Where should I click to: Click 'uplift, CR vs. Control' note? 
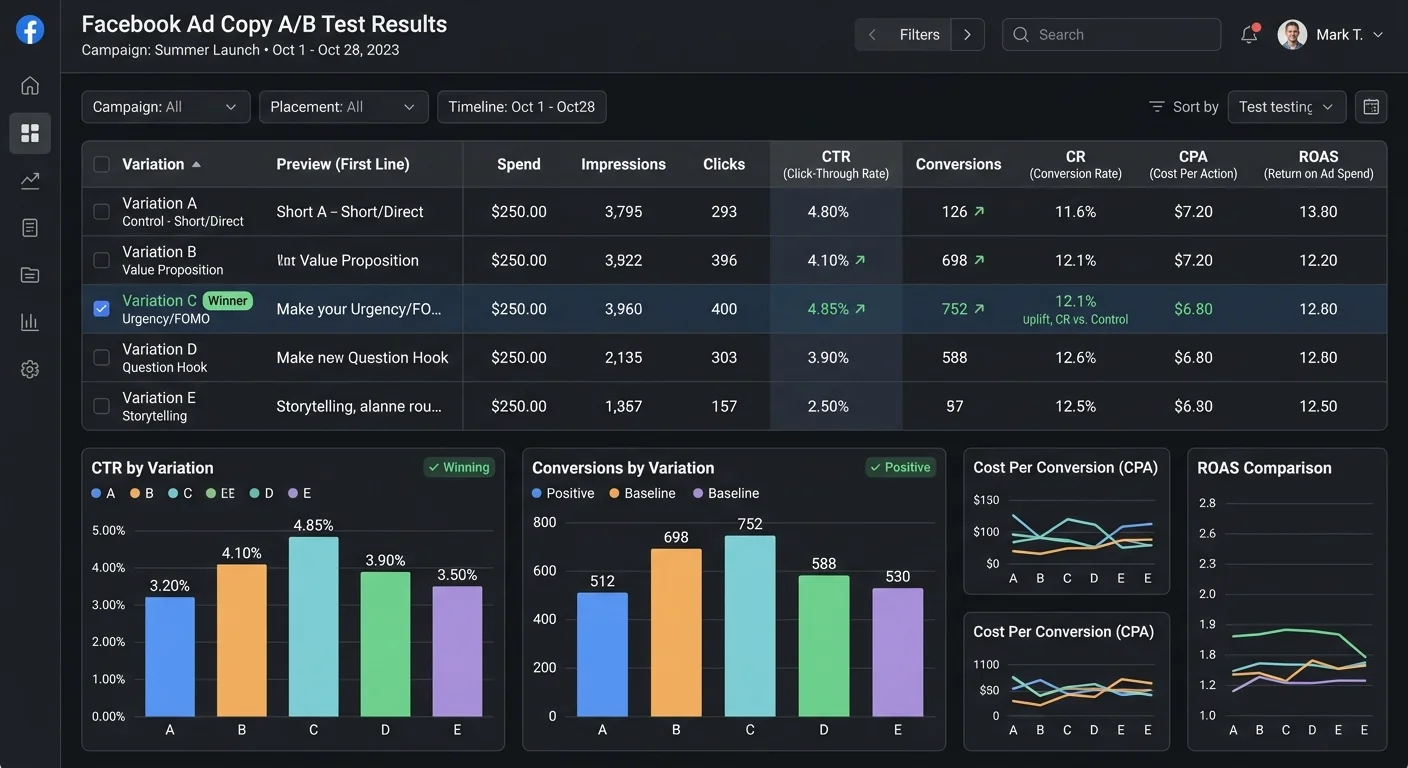point(1075,320)
